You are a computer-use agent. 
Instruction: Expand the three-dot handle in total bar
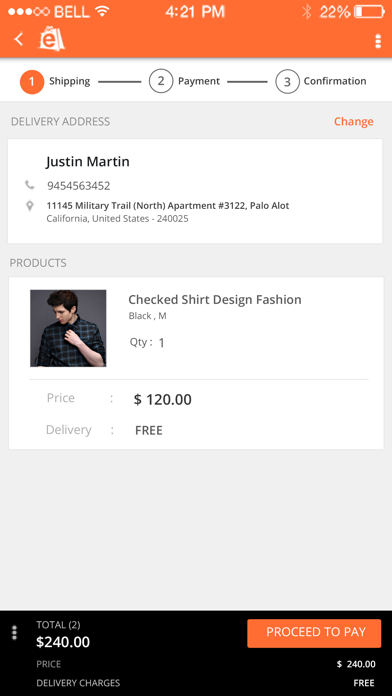(x=14, y=633)
